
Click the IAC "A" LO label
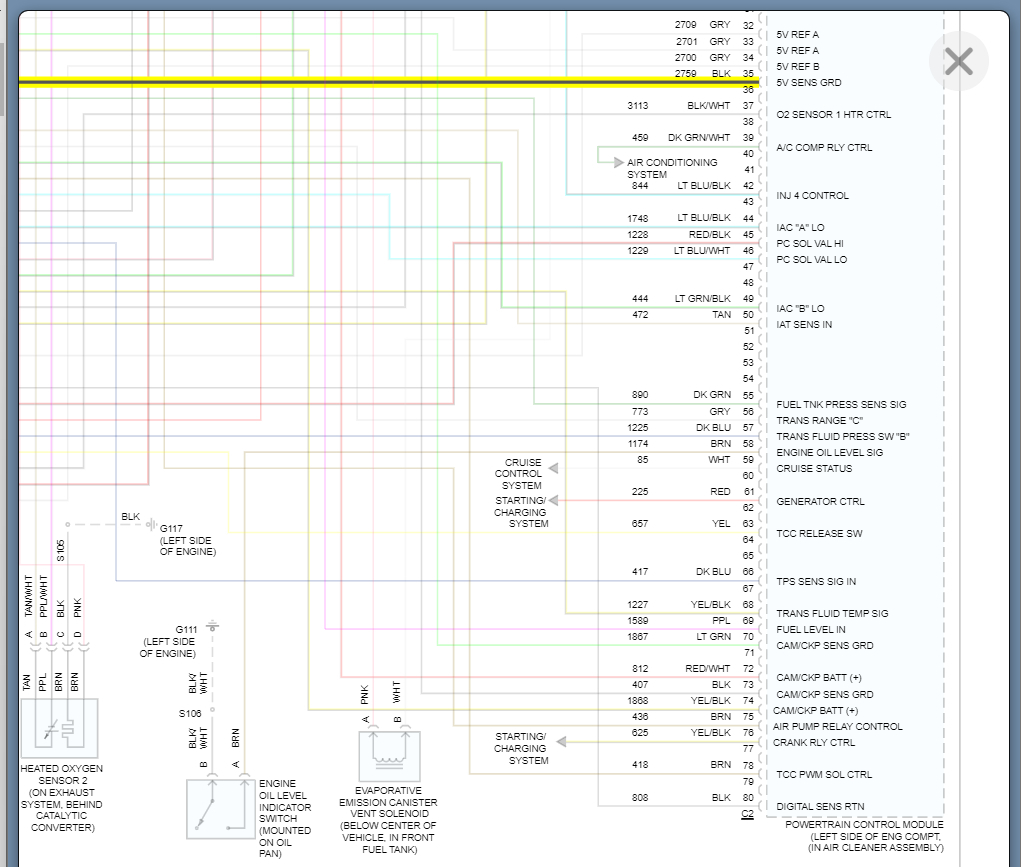(800, 227)
